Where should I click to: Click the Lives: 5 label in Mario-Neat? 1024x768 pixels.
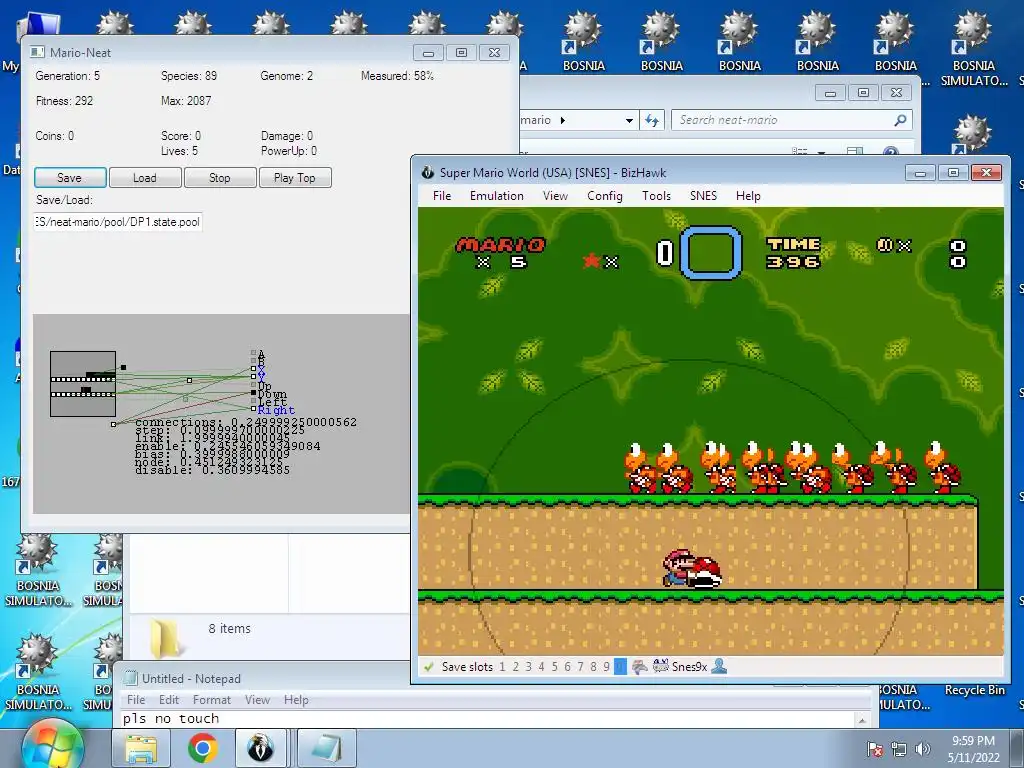tap(180, 151)
